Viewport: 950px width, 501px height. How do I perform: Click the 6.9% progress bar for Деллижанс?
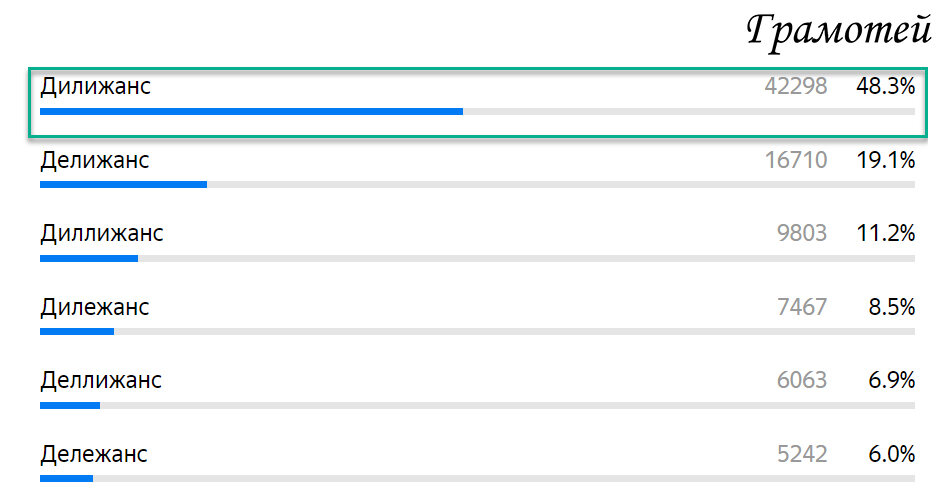[x=477, y=405]
